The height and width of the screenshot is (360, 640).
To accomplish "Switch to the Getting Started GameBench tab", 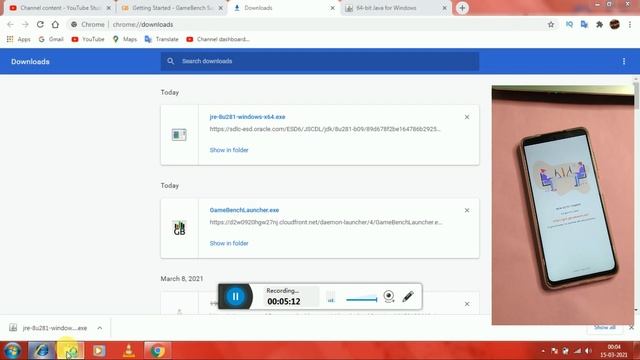I will [x=171, y=8].
